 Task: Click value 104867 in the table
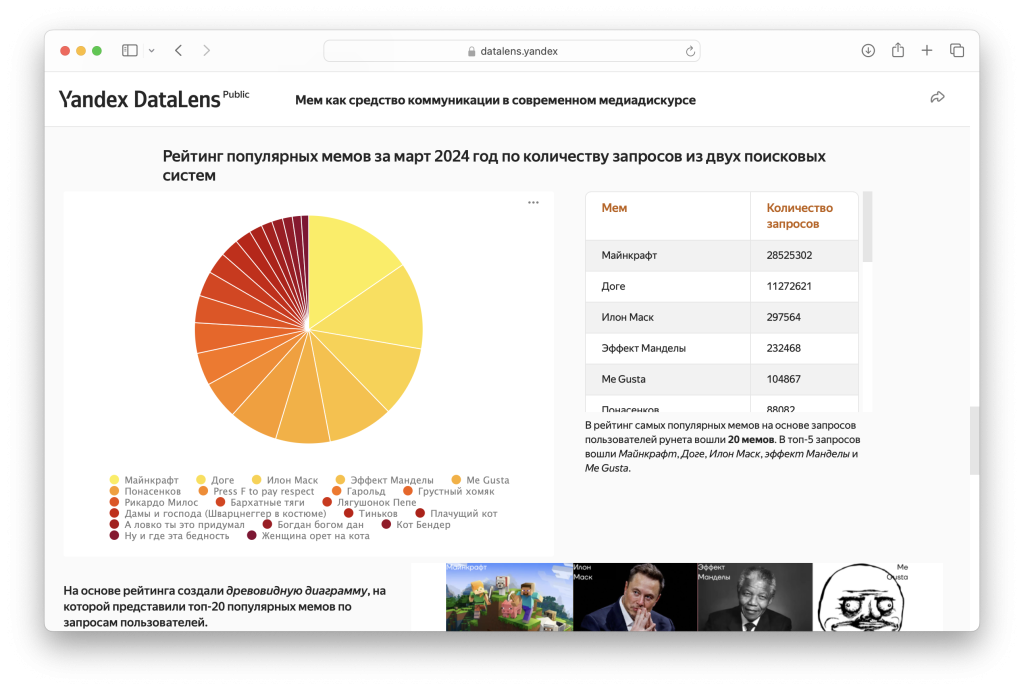[784, 379]
